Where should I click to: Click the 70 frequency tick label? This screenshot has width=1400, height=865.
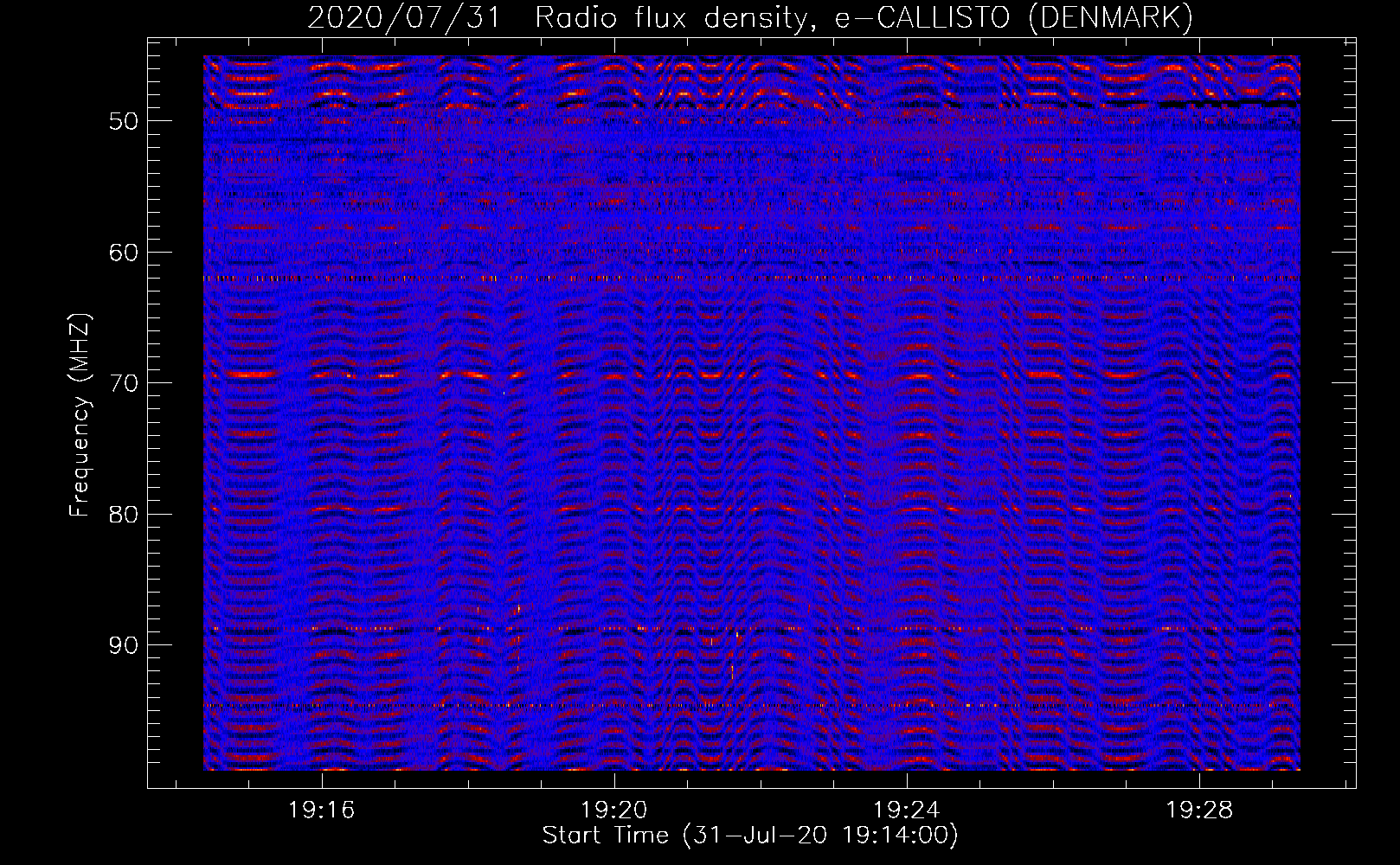point(124,383)
